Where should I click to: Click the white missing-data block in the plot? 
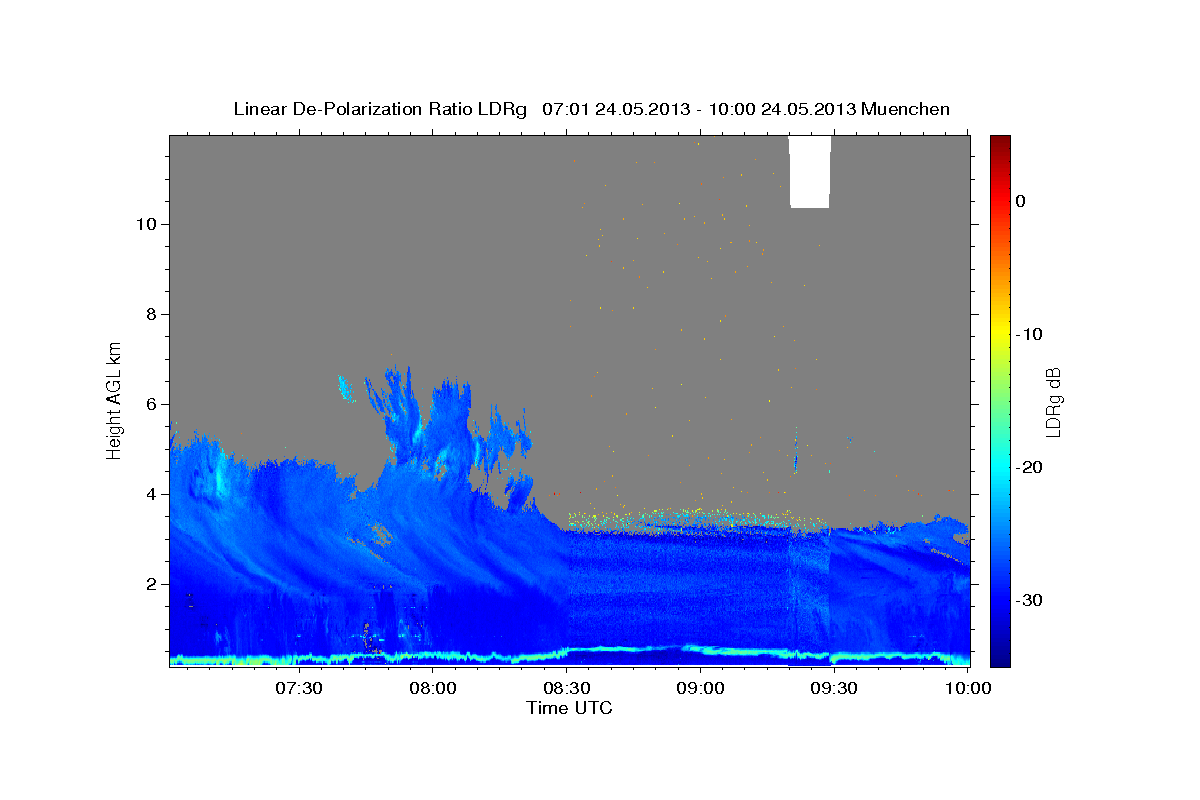[810, 172]
